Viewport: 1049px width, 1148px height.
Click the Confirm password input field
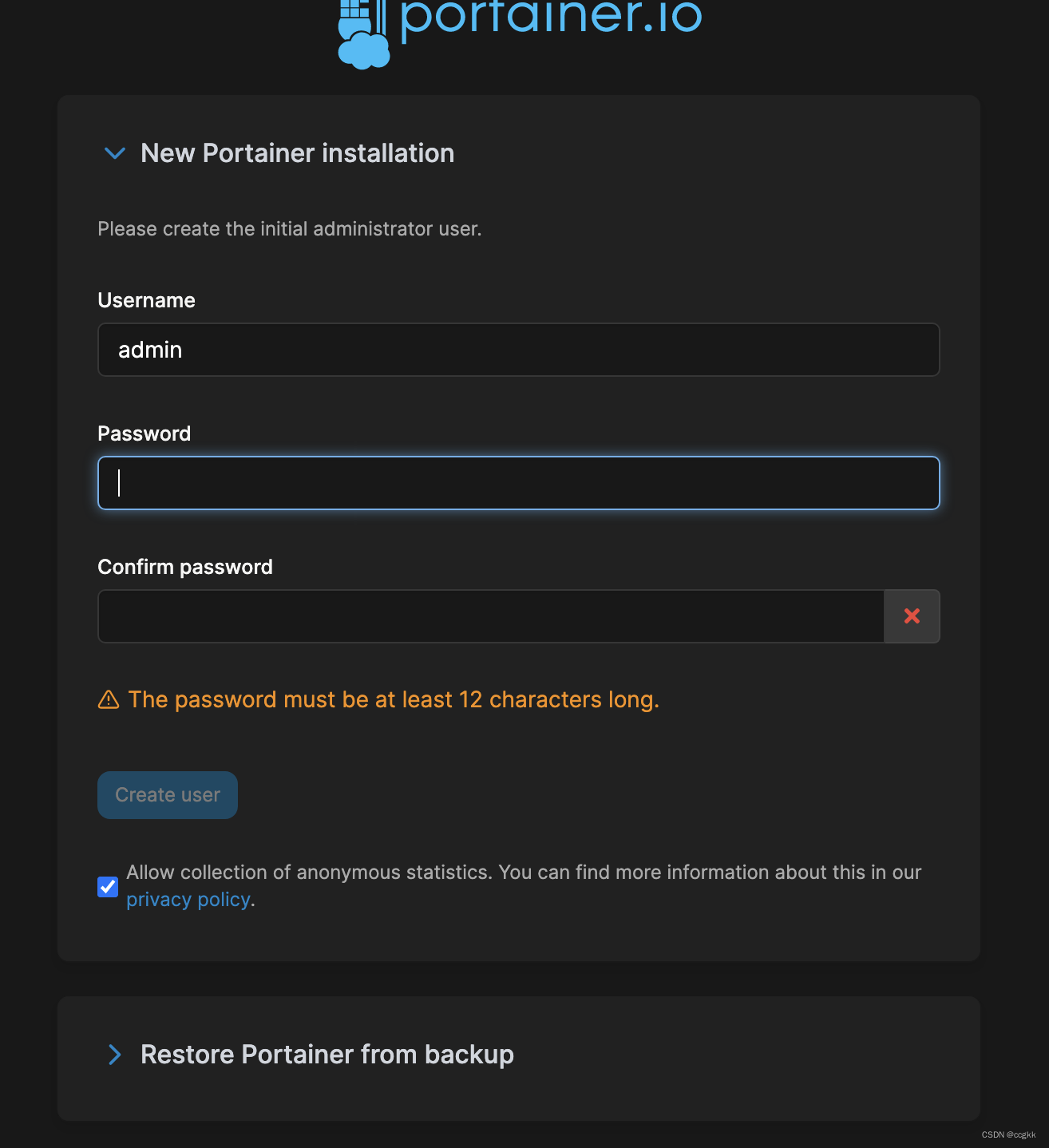point(491,616)
